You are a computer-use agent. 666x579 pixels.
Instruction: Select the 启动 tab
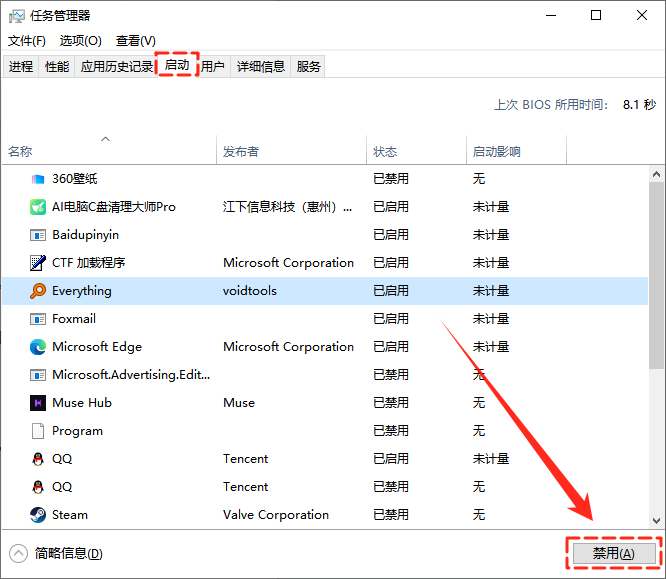click(177, 65)
